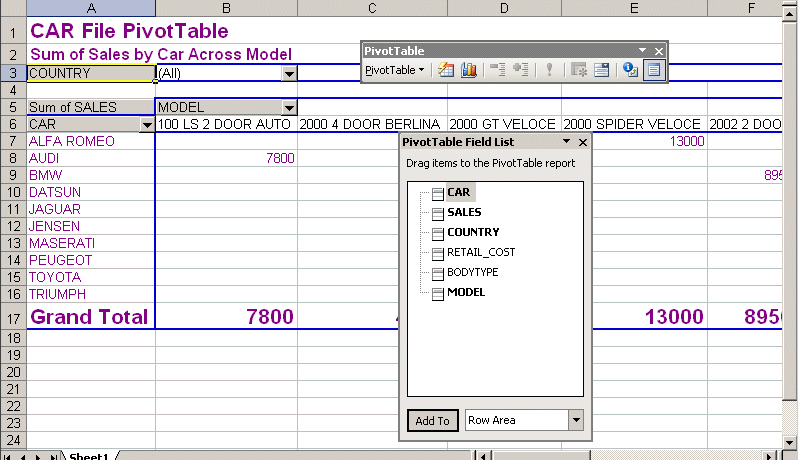Image resolution: width=798 pixels, height=460 pixels.
Task: Open the Chart Wizard from PivotTable toolbar
Action: 469,70
